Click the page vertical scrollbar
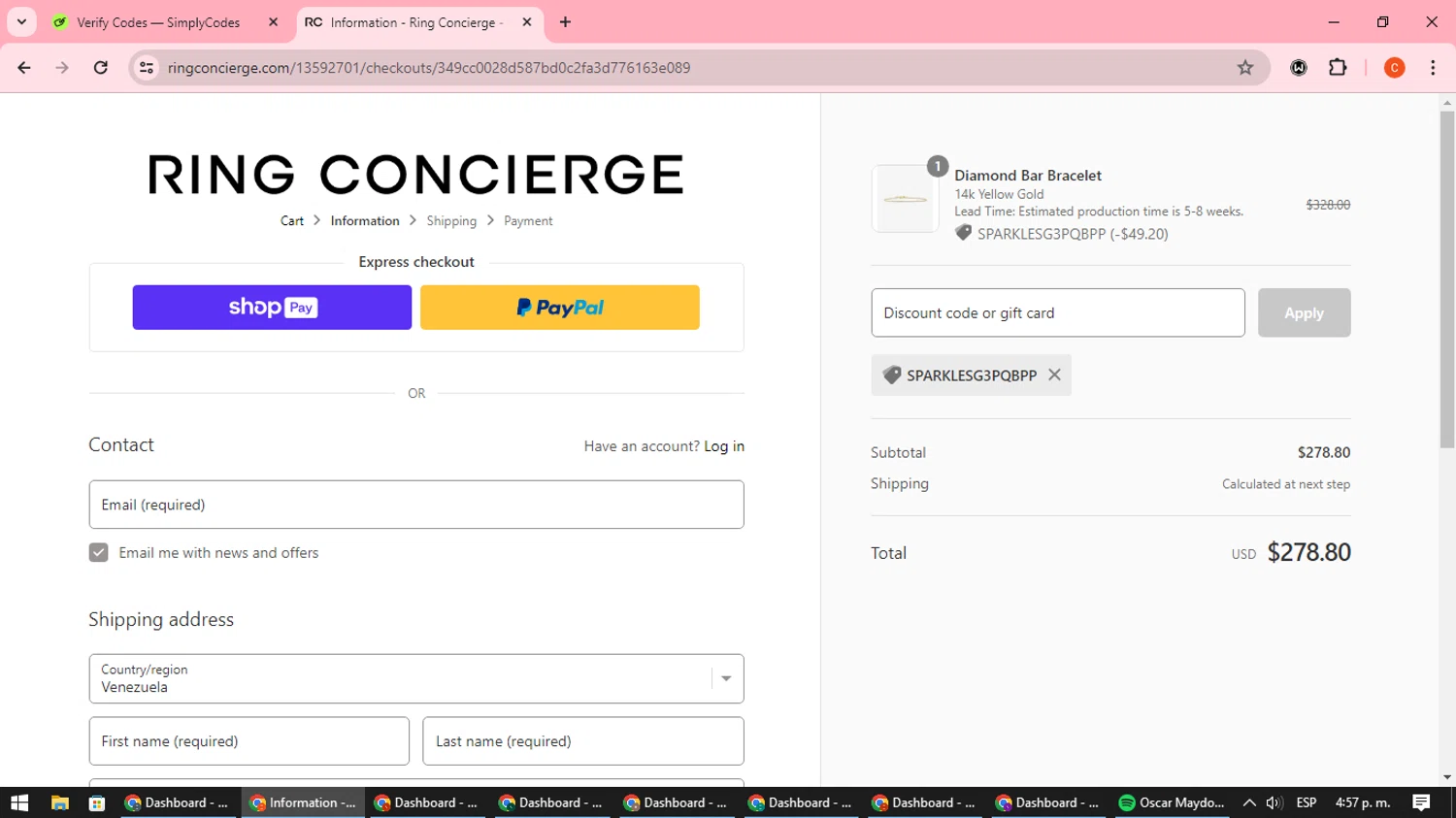1456x818 pixels. pyautogui.click(x=1447, y=279)
